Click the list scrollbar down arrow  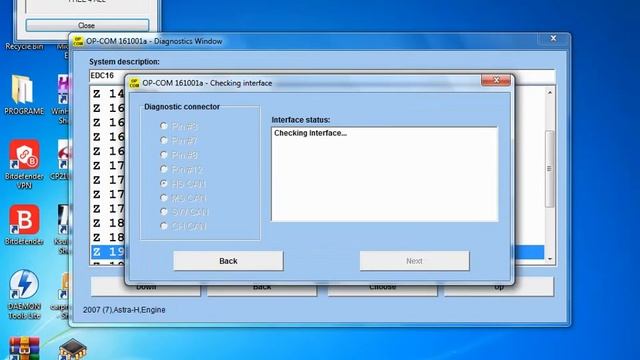click(550, 259)
